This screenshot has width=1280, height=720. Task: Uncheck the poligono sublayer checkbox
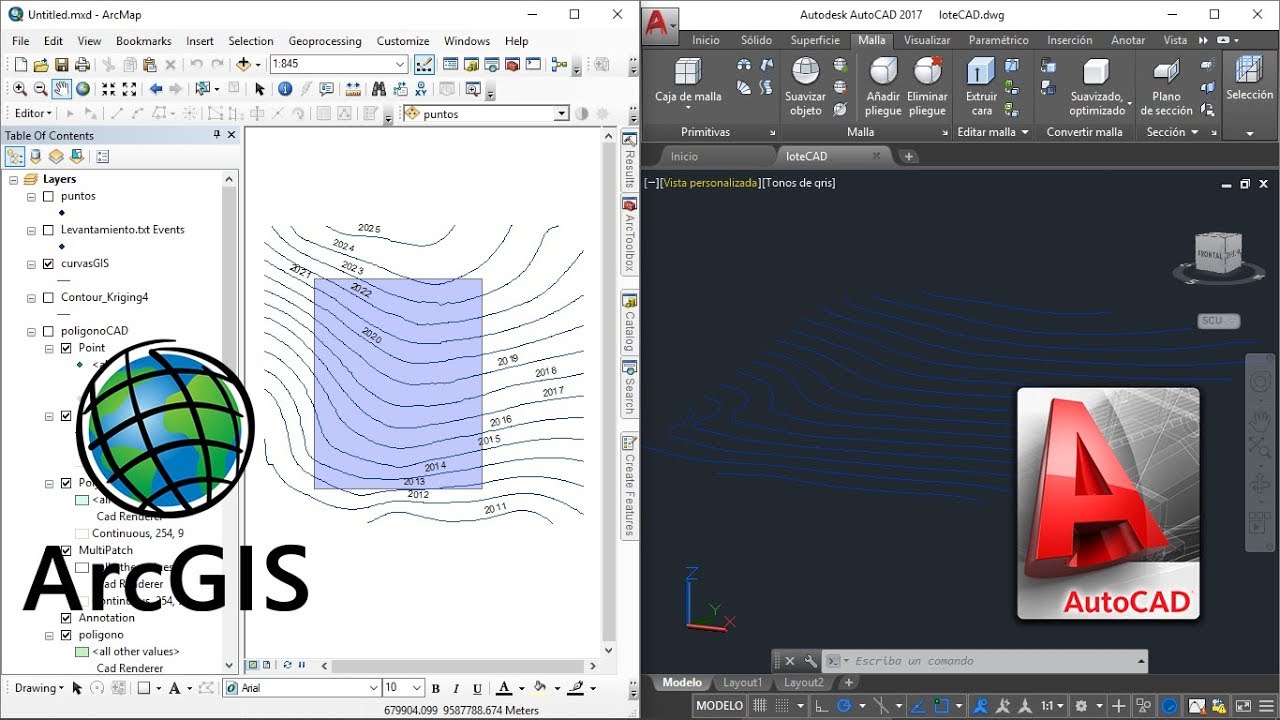point(66,635)
